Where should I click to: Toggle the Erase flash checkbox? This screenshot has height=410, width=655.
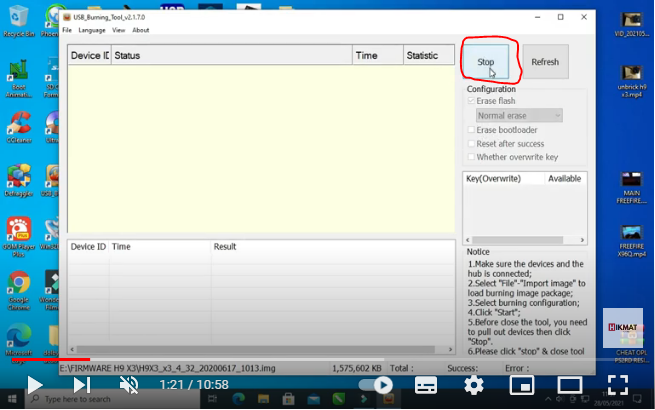coord(471,101)
